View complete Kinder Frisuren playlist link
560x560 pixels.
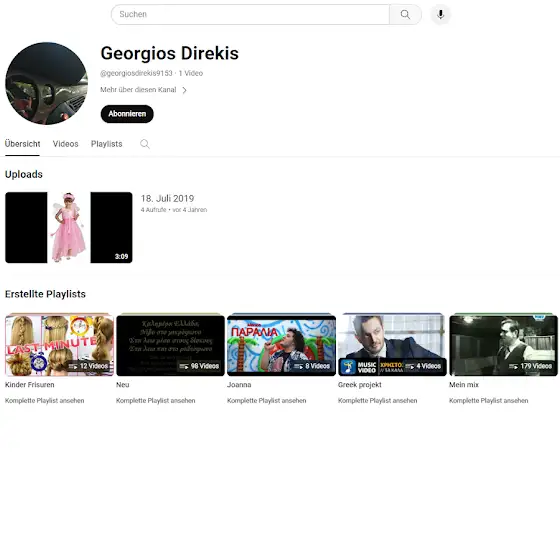click(x=45, y=401)
